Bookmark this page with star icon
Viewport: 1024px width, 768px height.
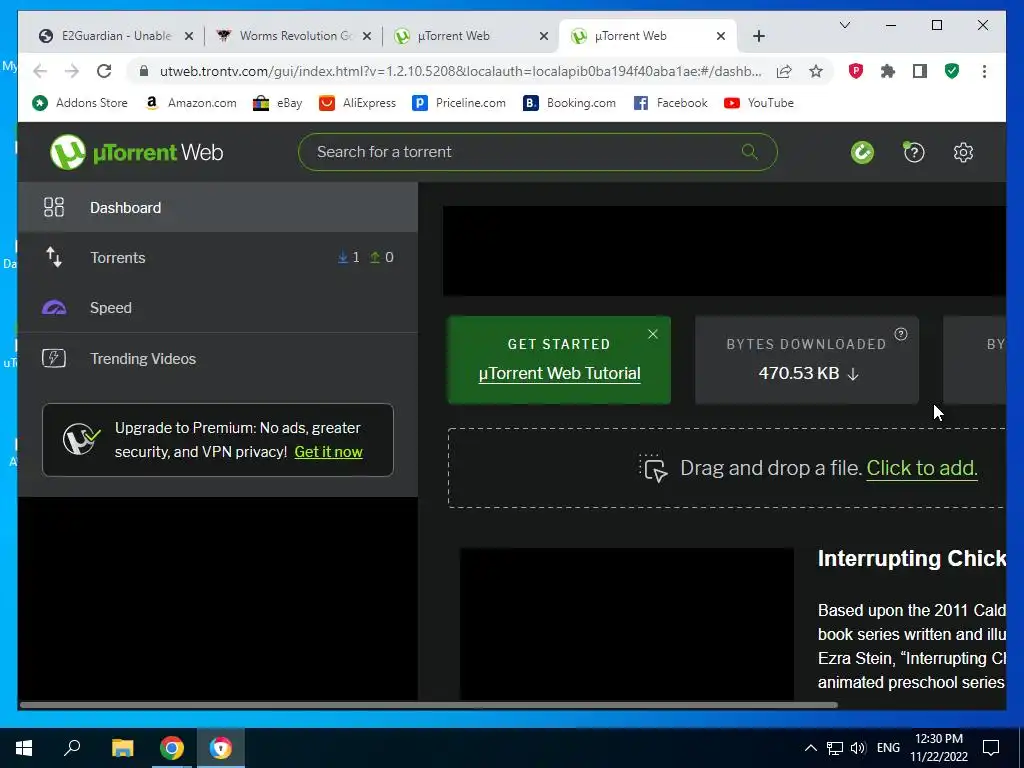(816, 71)
